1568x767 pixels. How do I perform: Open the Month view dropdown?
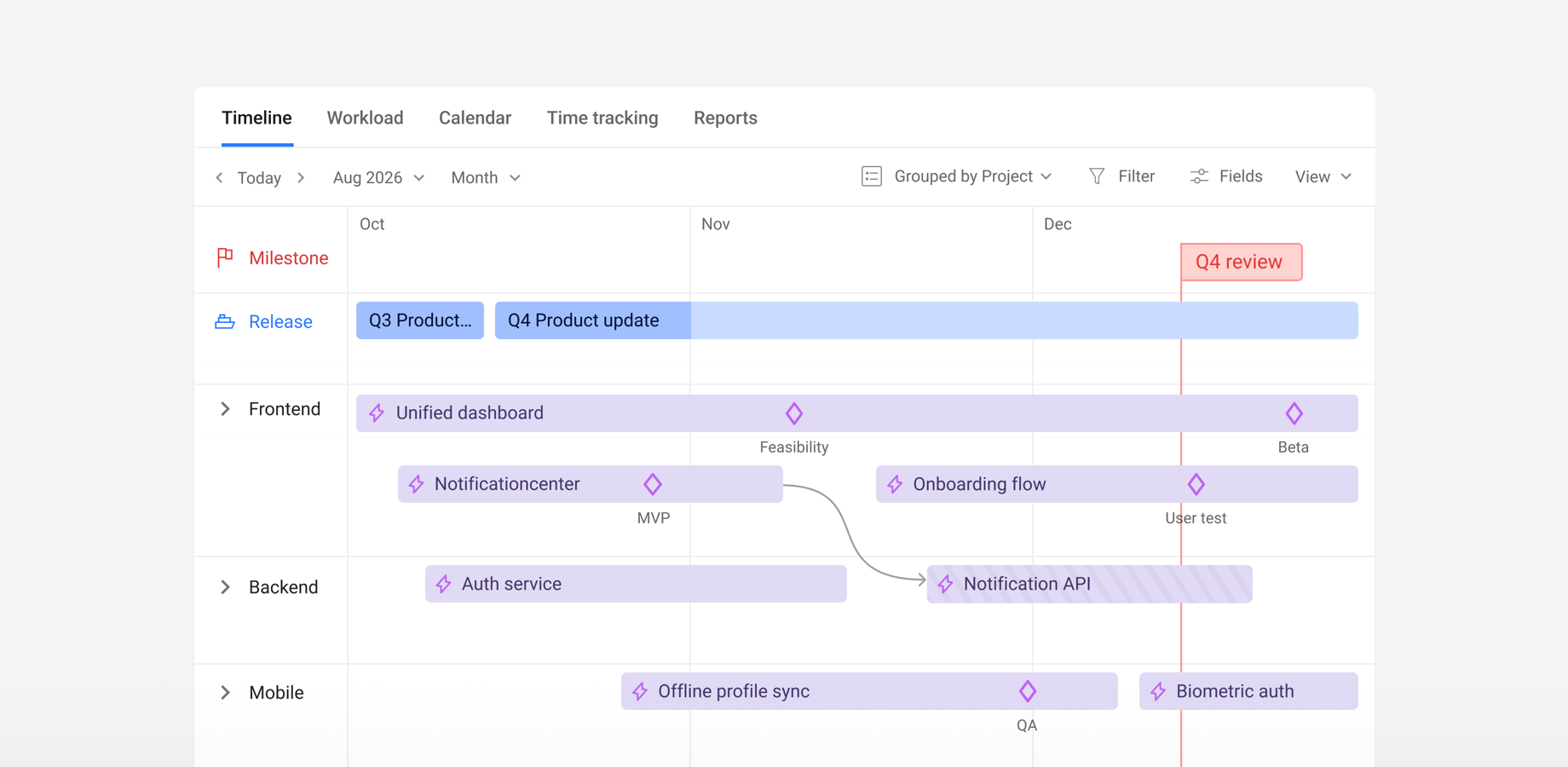485,177
